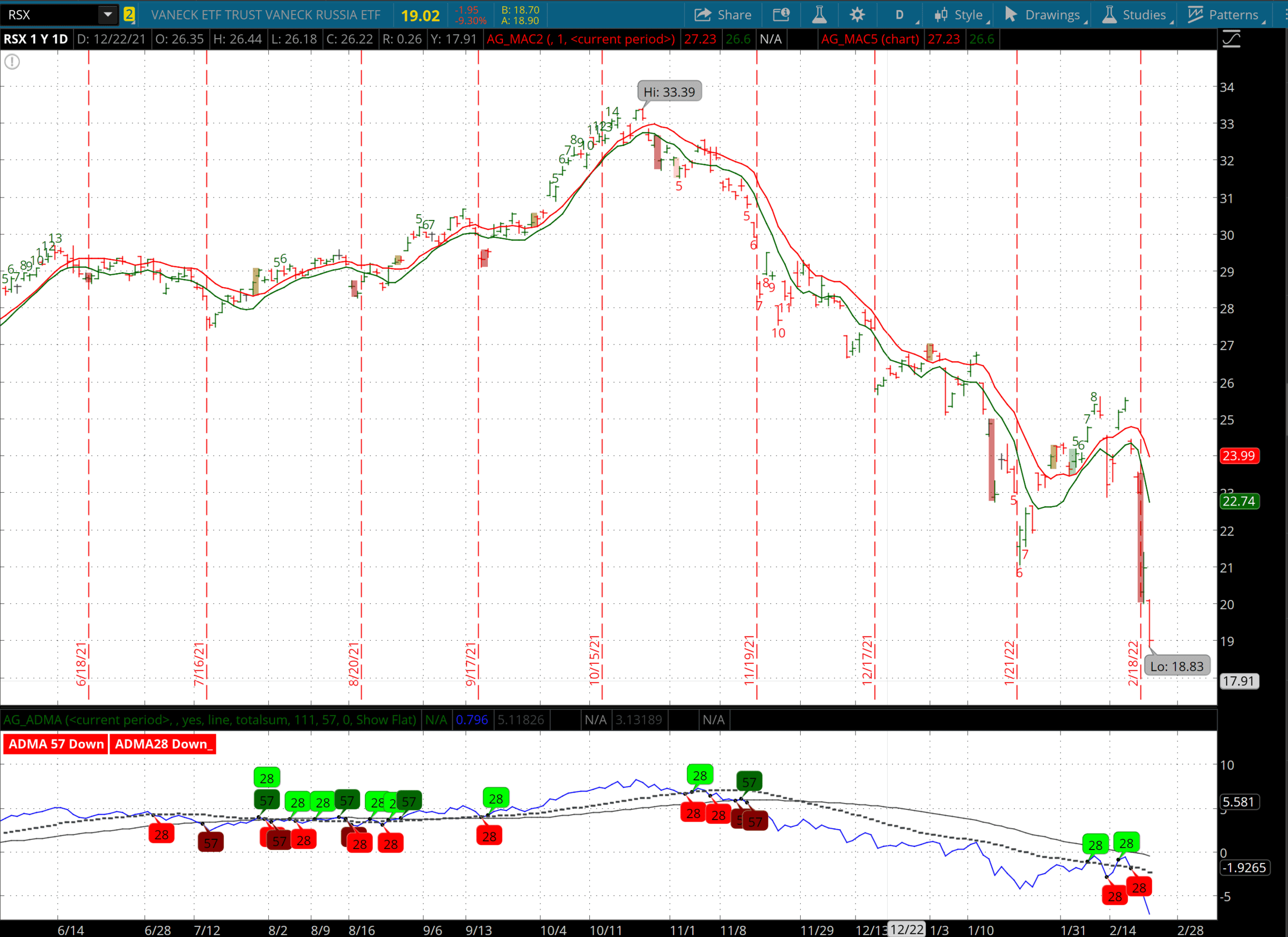Screen dimensions: 1288x937
Task: Click the -1.9265 lower panel axis label
Action: 1245,868
